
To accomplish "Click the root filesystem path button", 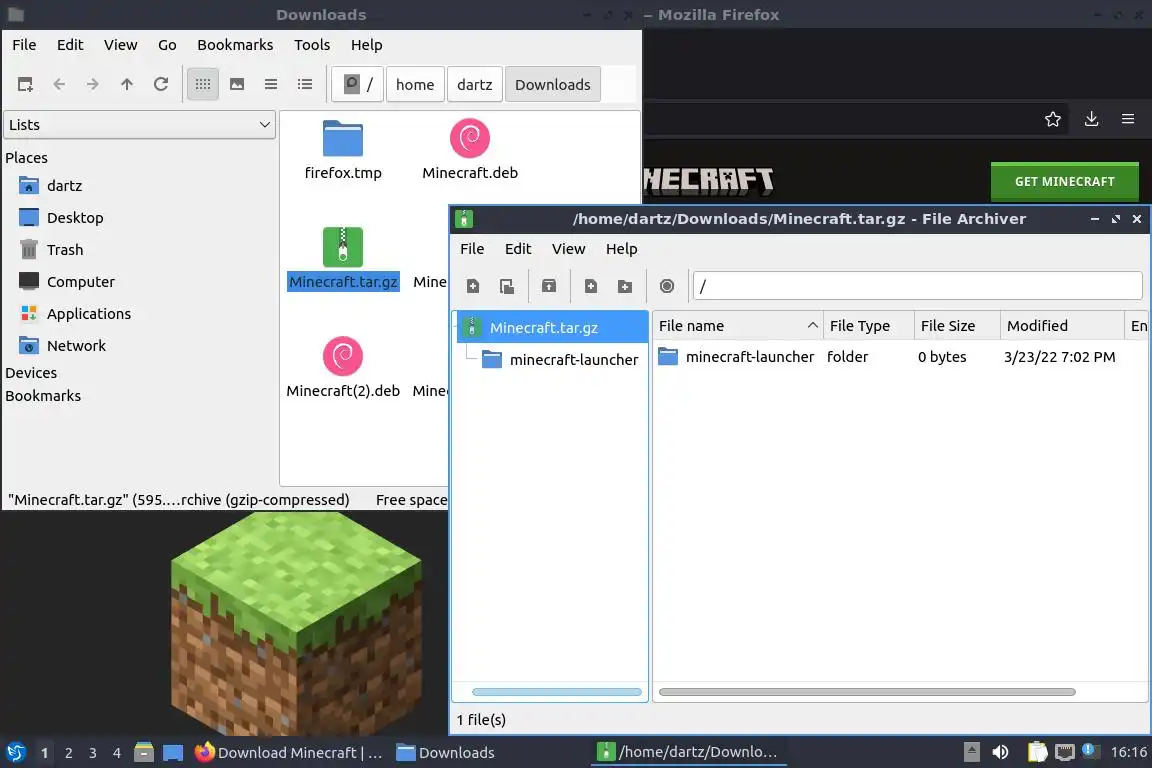I will tap(358, 84).
